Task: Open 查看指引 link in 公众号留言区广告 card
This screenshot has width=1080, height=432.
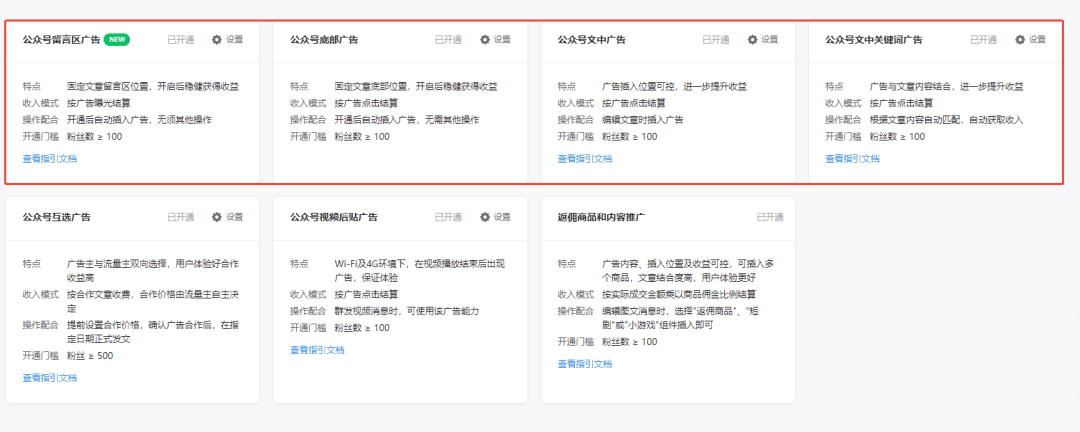Action: pyautogui.click(x=39, y=158)
